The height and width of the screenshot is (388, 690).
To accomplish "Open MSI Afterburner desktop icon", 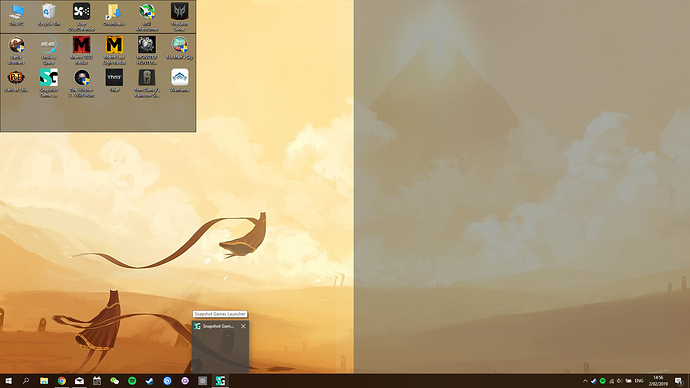I will click(x=147, y=18).
